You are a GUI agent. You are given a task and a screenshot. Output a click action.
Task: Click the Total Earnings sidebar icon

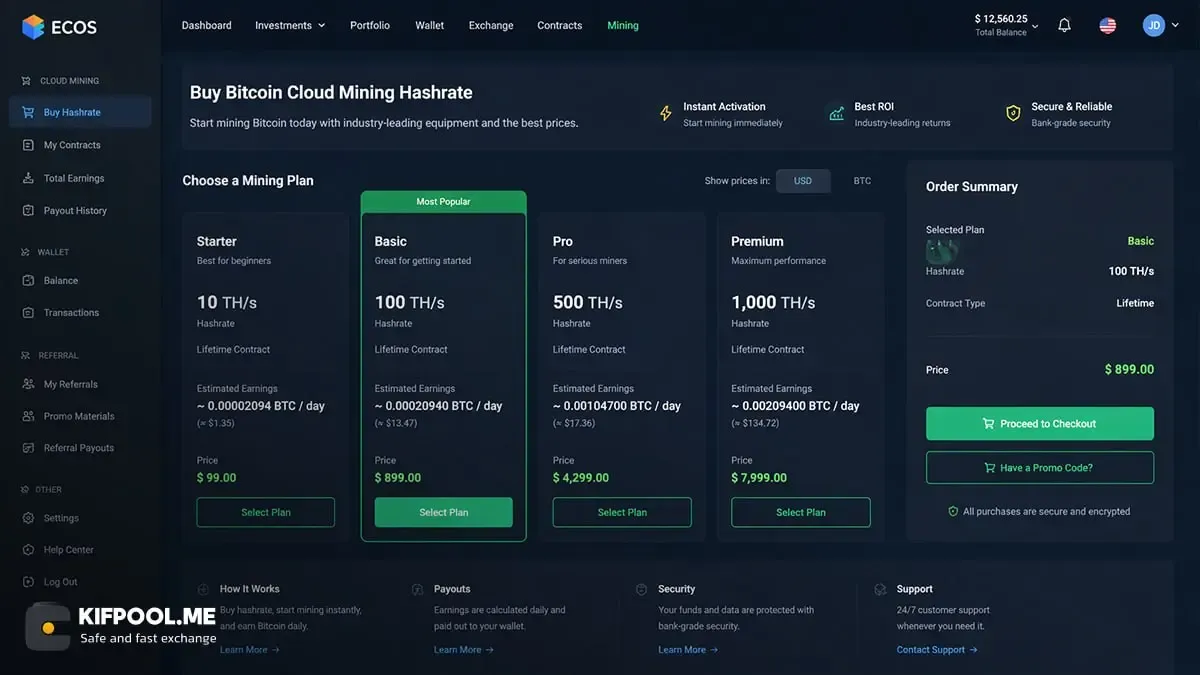tap(27, 178)
